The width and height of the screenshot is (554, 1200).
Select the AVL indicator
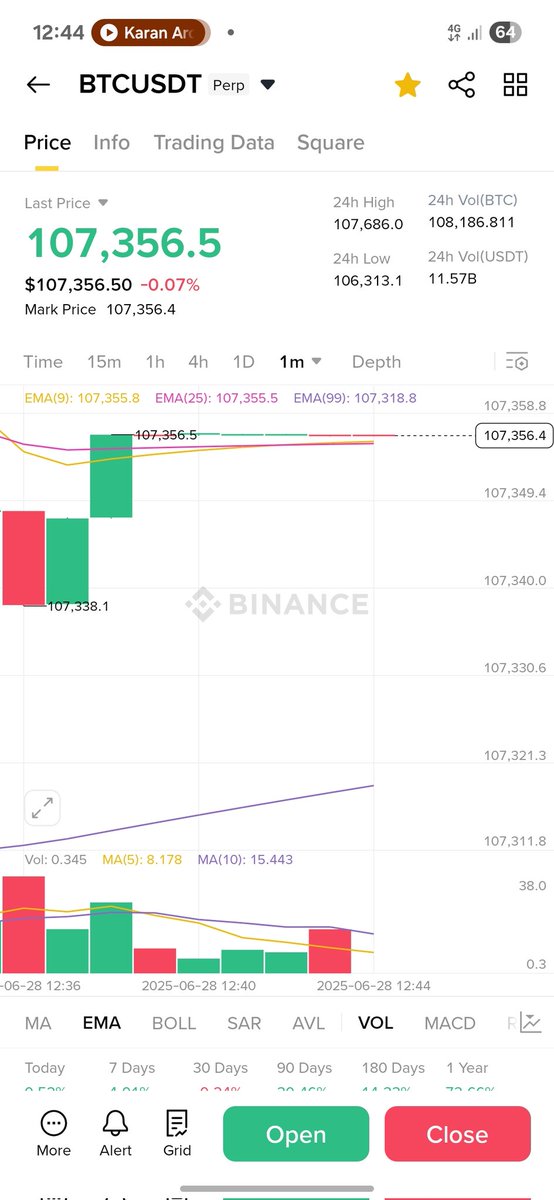point(308,1023)
